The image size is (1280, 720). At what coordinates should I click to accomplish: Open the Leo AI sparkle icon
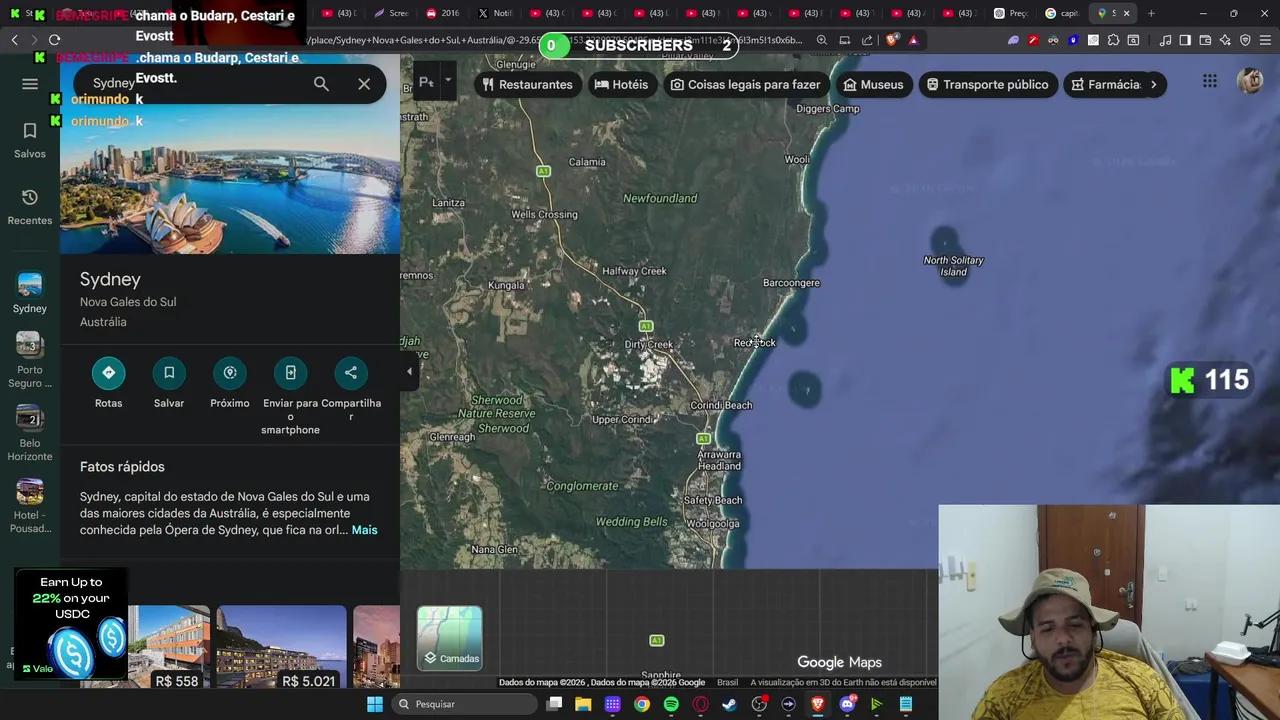point(1225,40)
